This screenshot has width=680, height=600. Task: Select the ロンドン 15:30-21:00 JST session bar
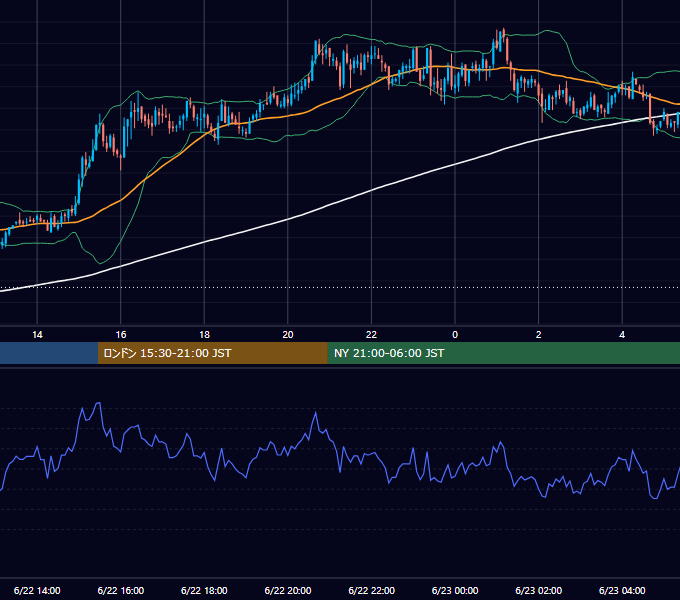point(212,353)
